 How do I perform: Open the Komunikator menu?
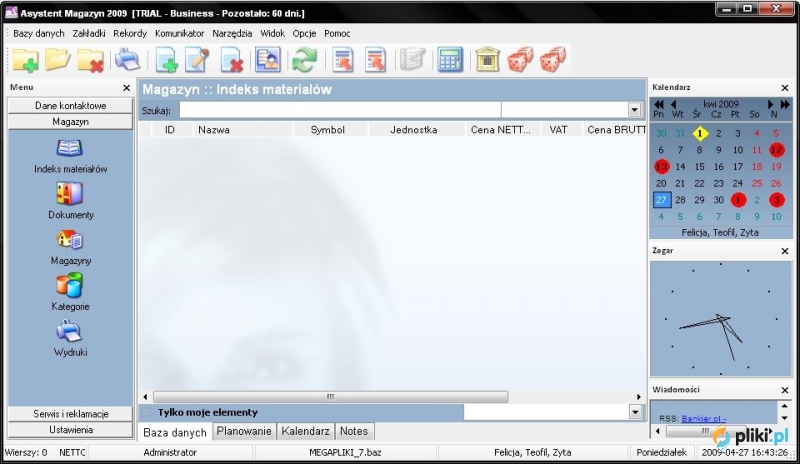180,34
